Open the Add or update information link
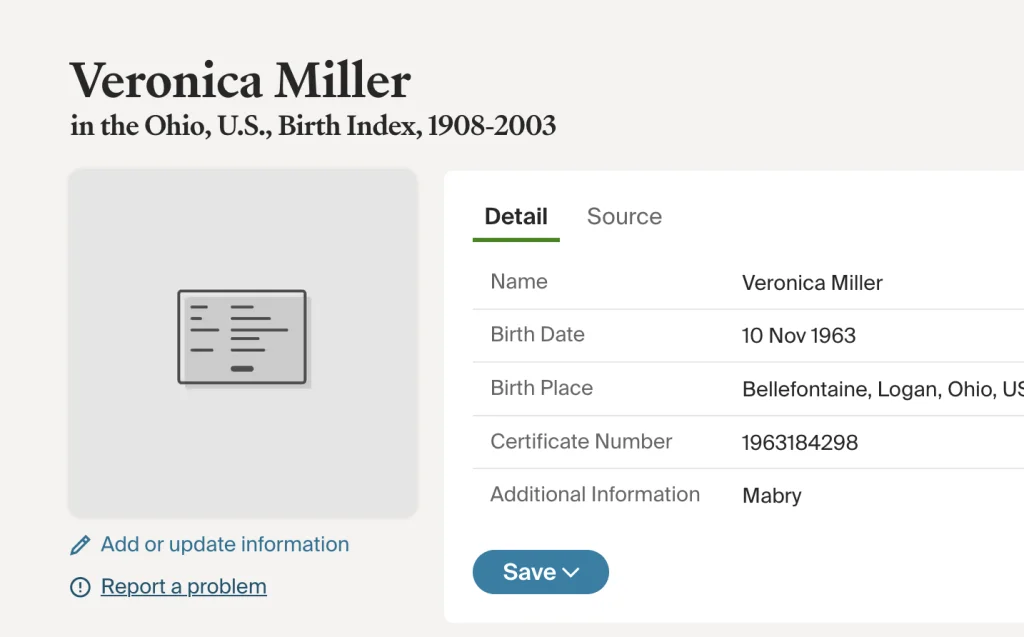The image size is (1024, 637). point(224,545)
